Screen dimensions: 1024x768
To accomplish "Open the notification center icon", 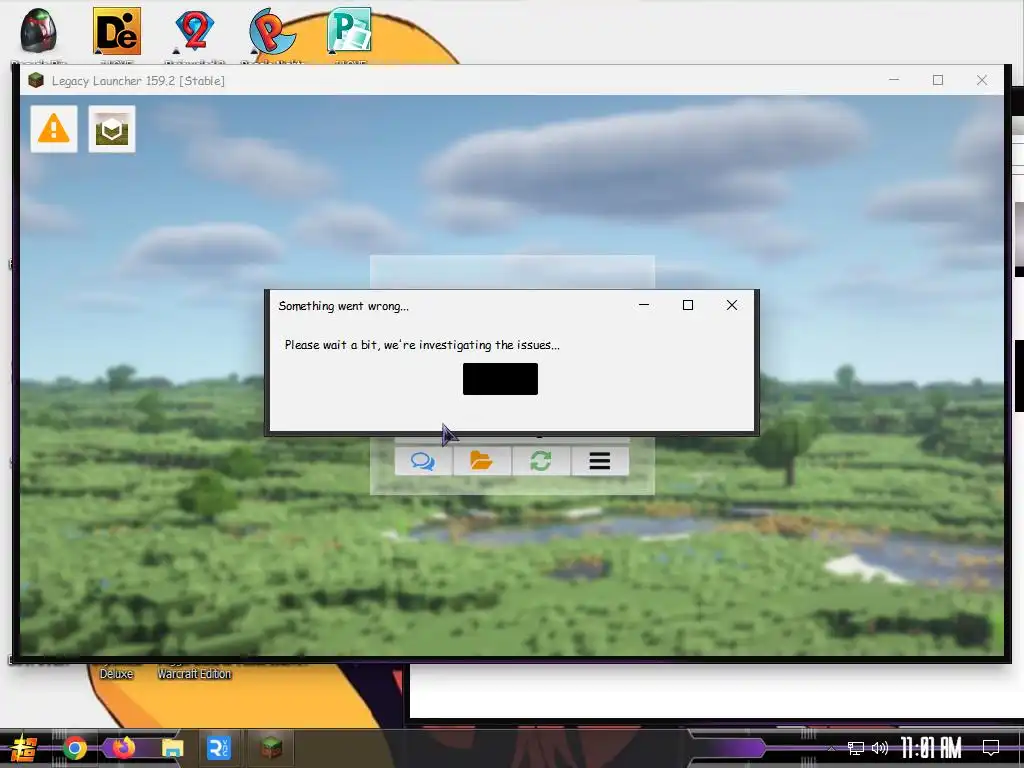I will pyautogui.click(x=991, y=748).
